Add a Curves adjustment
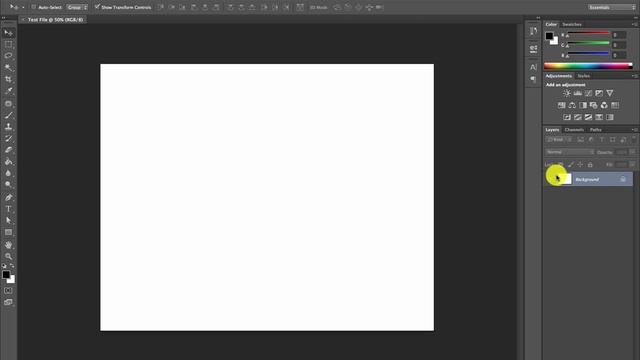Screen dimensions: 640x360 (588, 93)
